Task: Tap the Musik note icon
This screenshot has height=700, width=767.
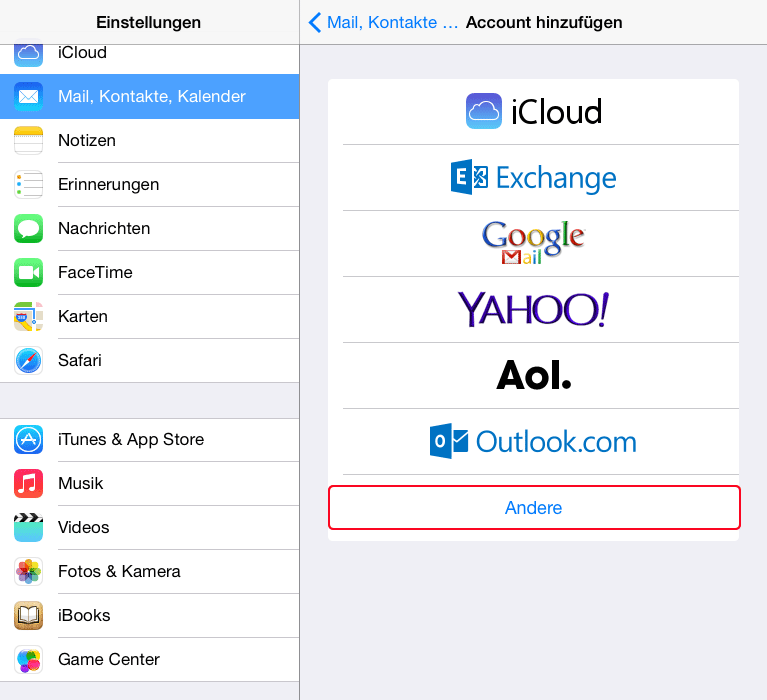Action: (x=28, y=483)
